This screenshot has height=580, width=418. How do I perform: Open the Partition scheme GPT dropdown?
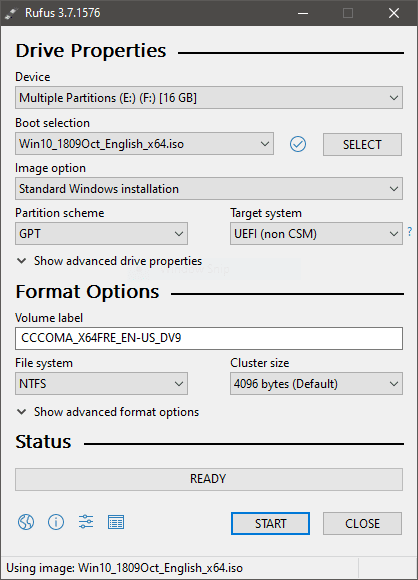[x=101, y=234]
